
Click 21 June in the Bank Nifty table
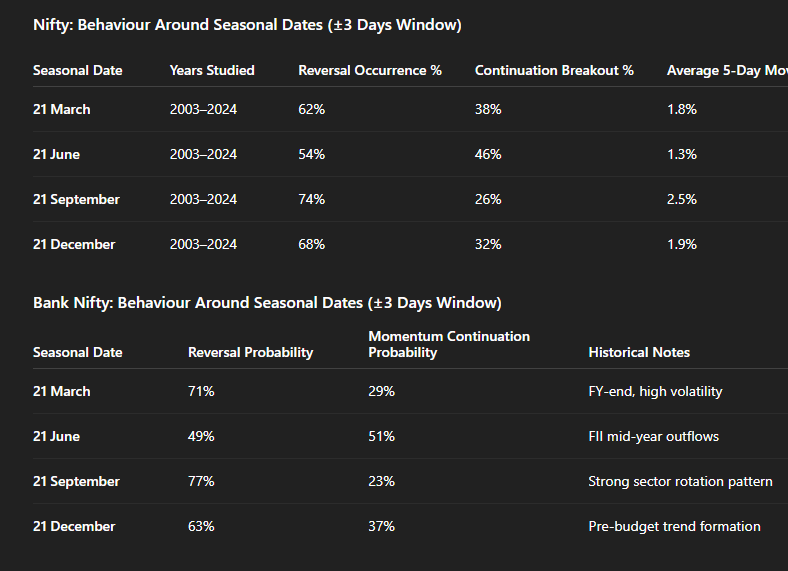57,436
